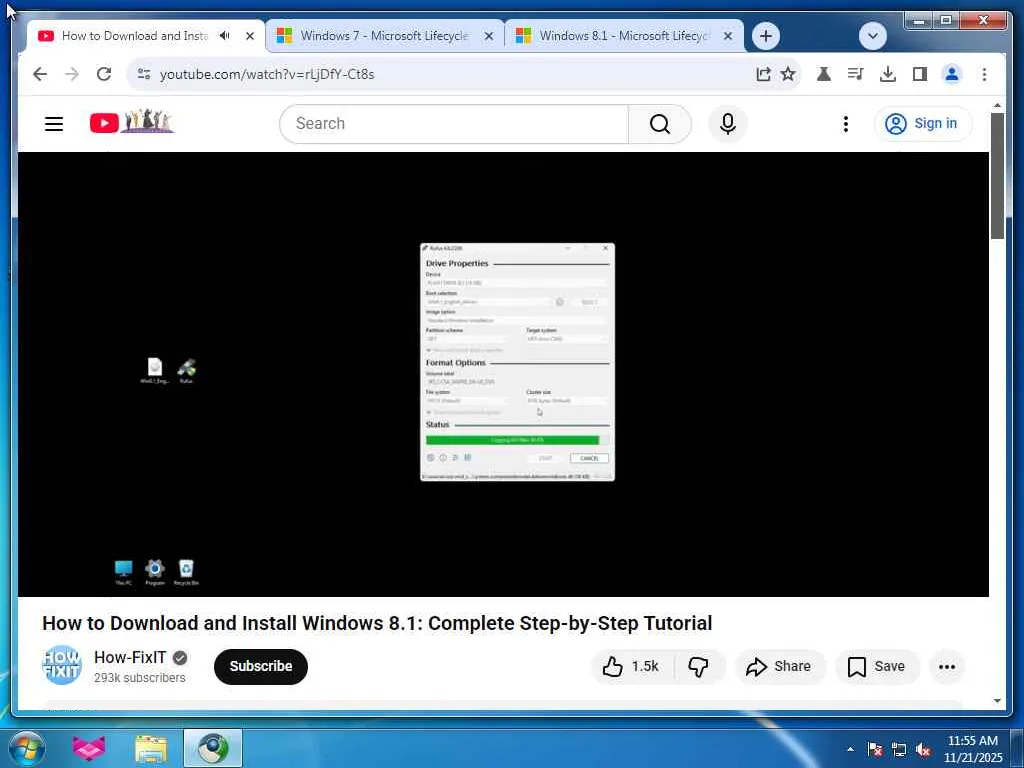1024x768 pixels.
Task: Reload the YouTube page
Action: [x=104, y=74]
